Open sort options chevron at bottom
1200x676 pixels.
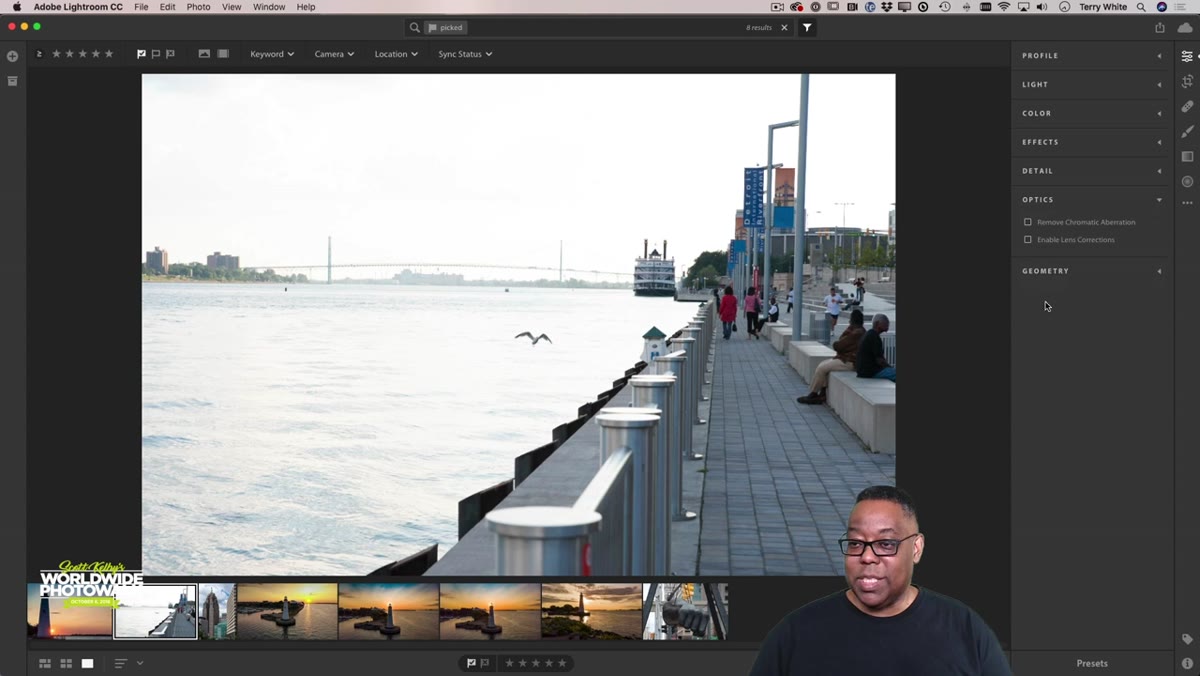tap(140, 663)
